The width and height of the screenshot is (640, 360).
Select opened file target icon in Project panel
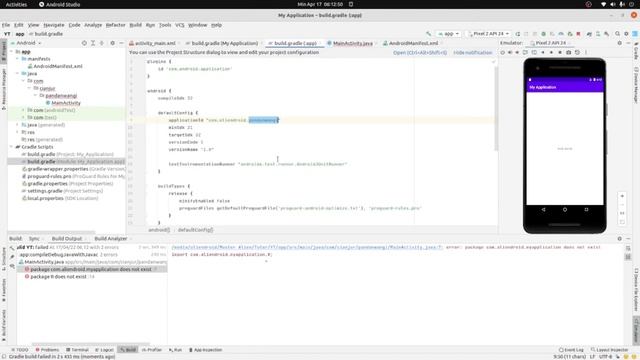point(84,43)
